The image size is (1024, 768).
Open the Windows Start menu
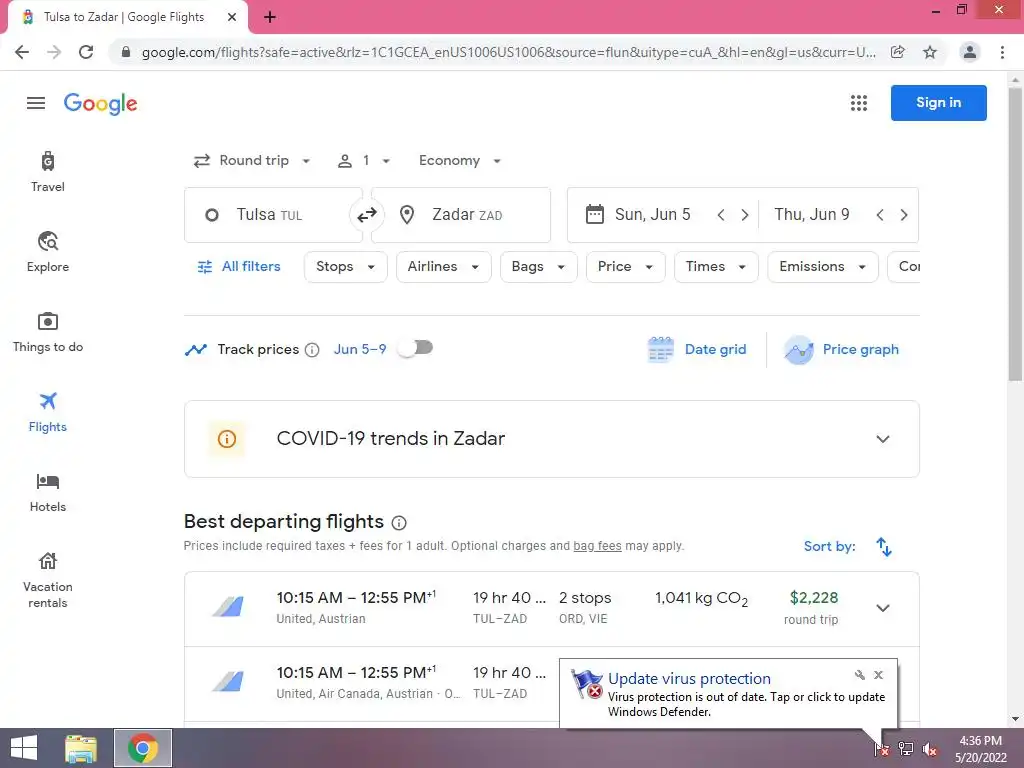point(24,748)
